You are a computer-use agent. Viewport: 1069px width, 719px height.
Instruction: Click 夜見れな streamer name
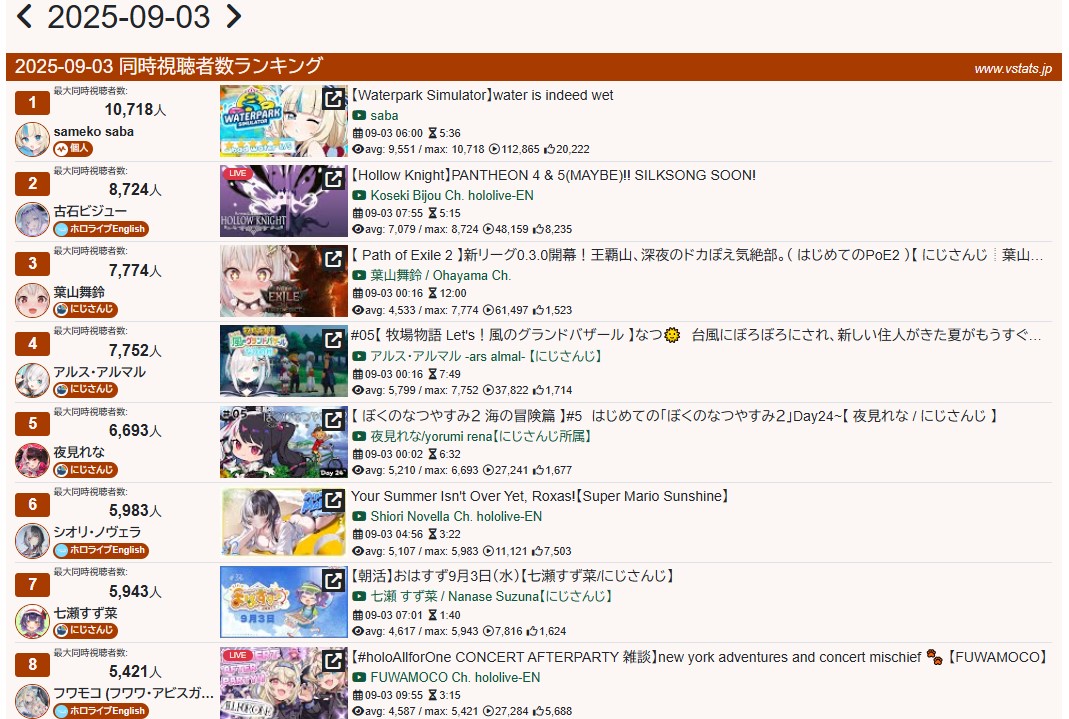click(x=79, y=453)
